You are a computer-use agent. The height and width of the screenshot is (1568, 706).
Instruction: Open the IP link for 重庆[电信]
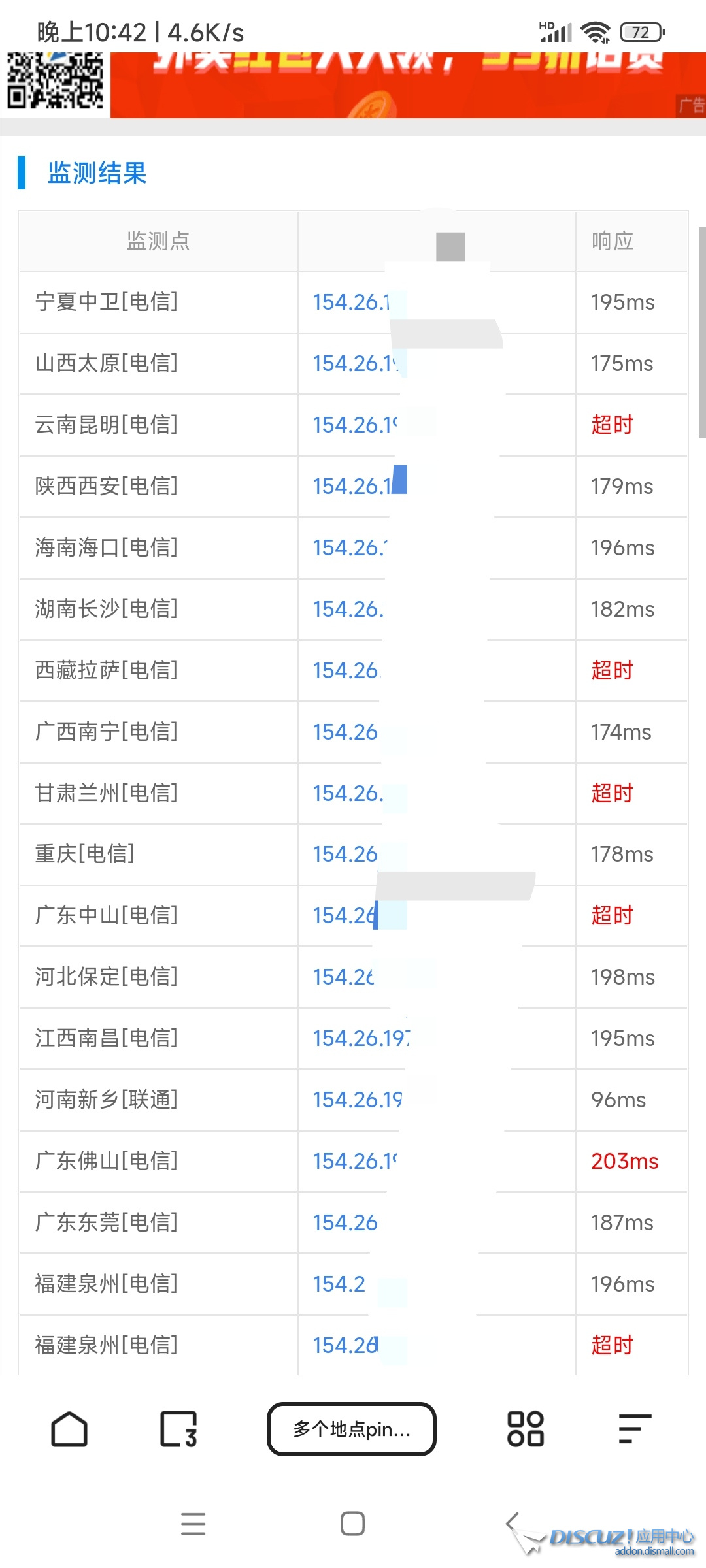click(x=345, y=854)
